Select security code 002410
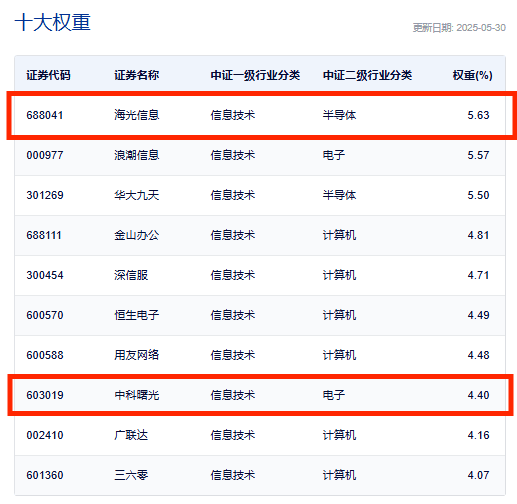Image resolution: width=517 pixels, height=504 pixels. tap(45, 435)
